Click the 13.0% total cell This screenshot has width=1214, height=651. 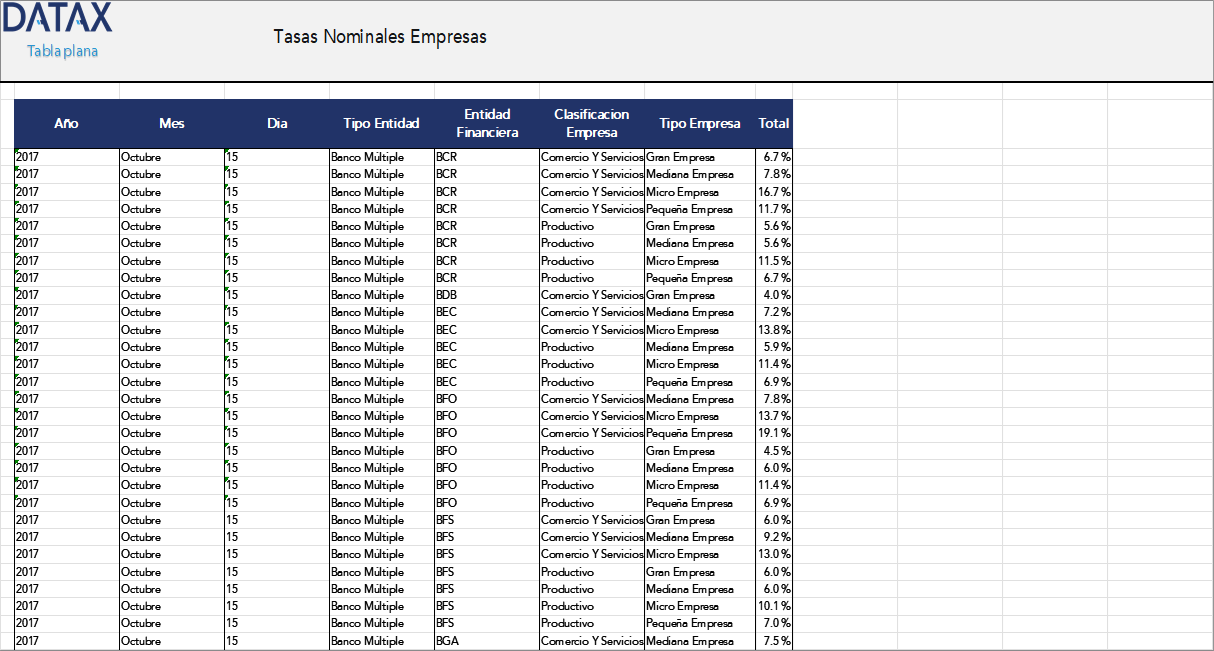tap(774, 554)
